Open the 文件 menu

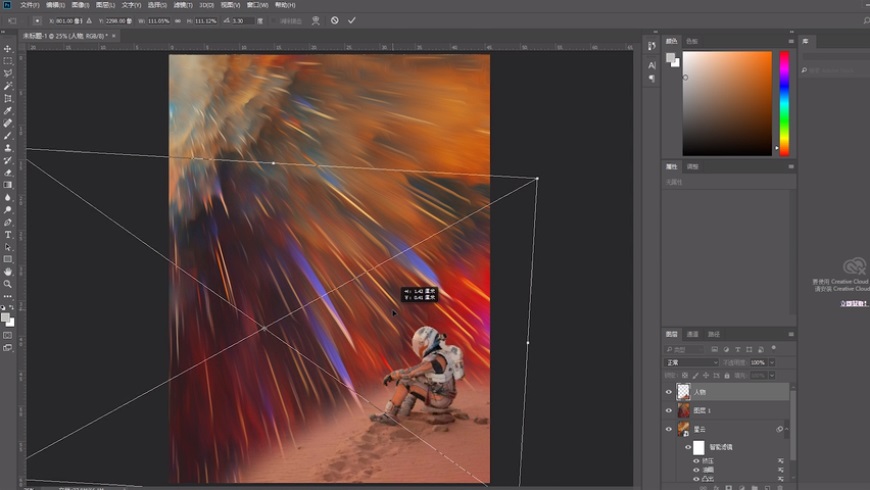click(29, 5)
